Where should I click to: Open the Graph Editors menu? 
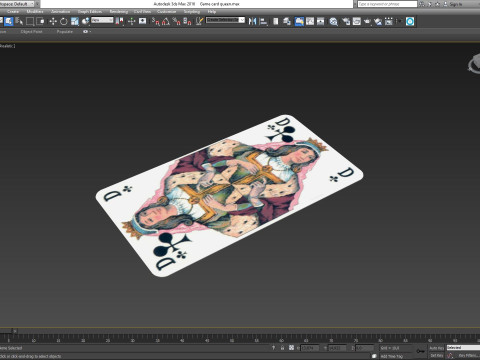(x=90, y=11)
